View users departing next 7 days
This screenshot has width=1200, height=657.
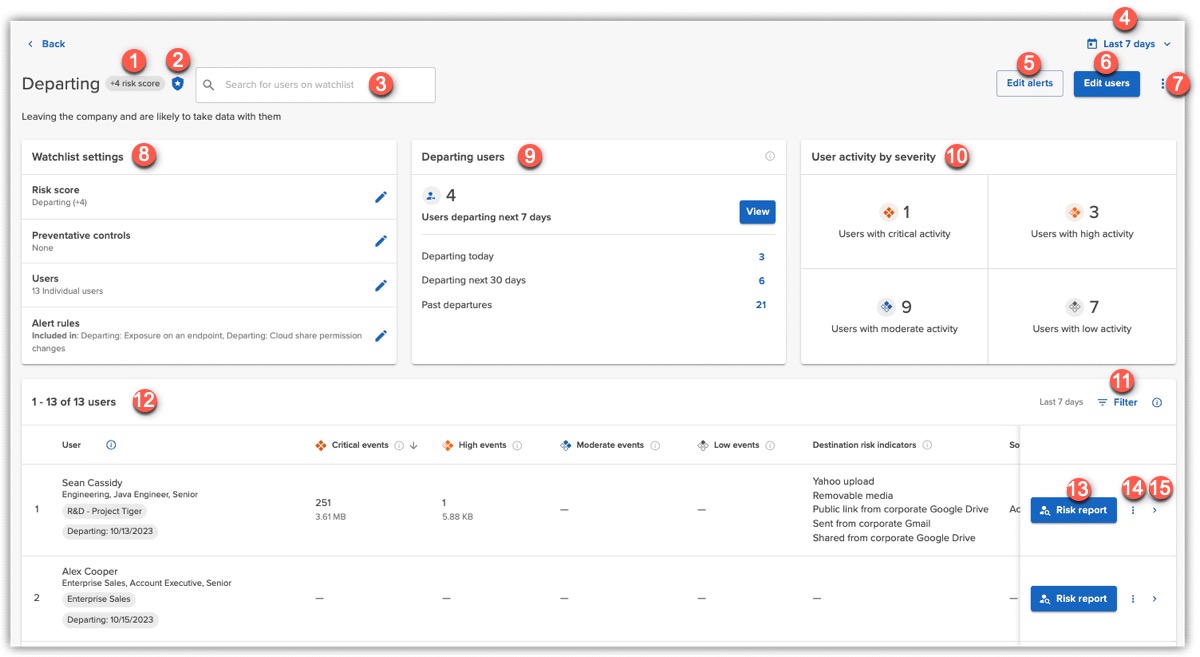point(757,212)
